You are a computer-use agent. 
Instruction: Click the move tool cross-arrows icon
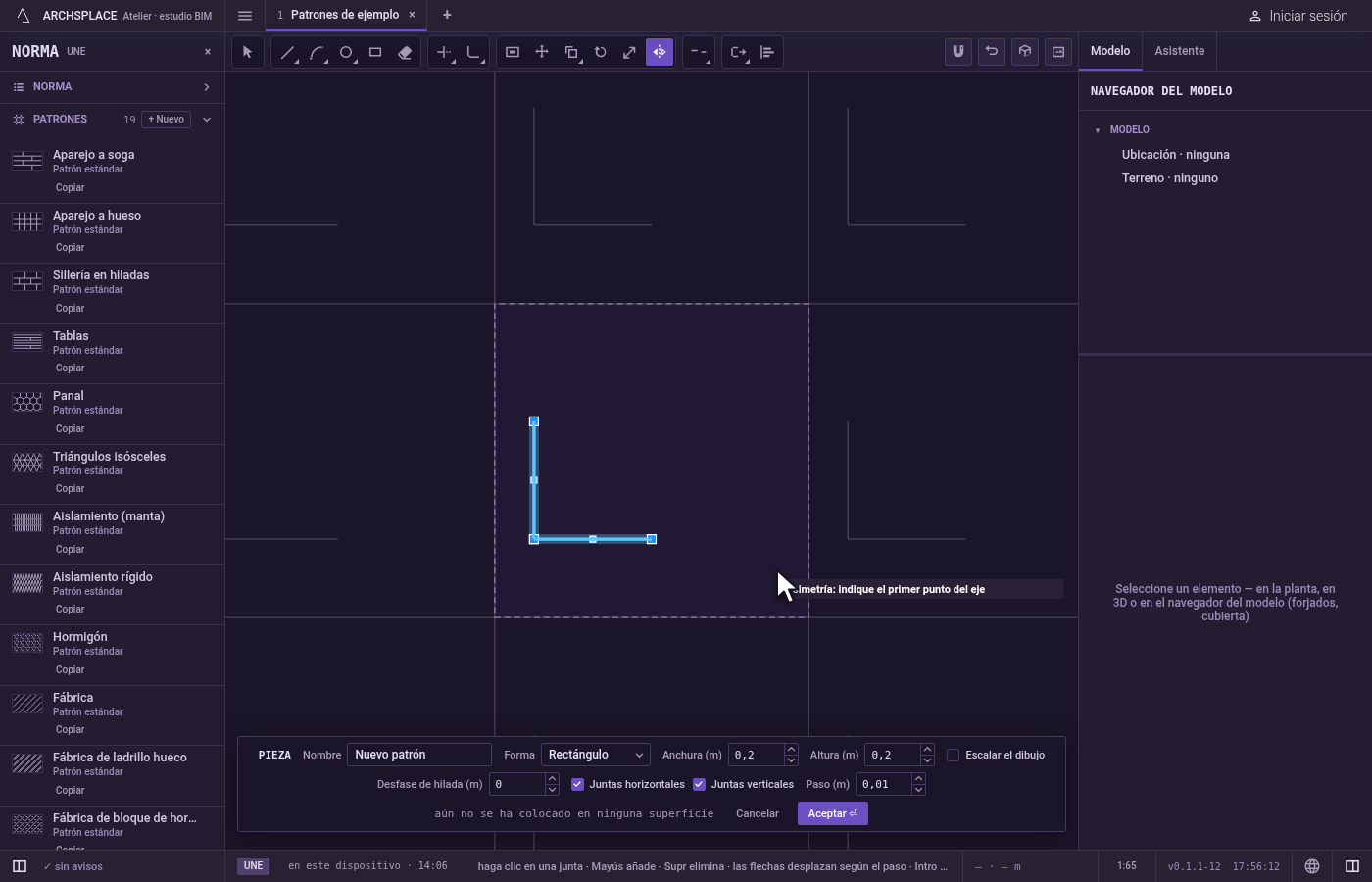(x=542, y=52)
